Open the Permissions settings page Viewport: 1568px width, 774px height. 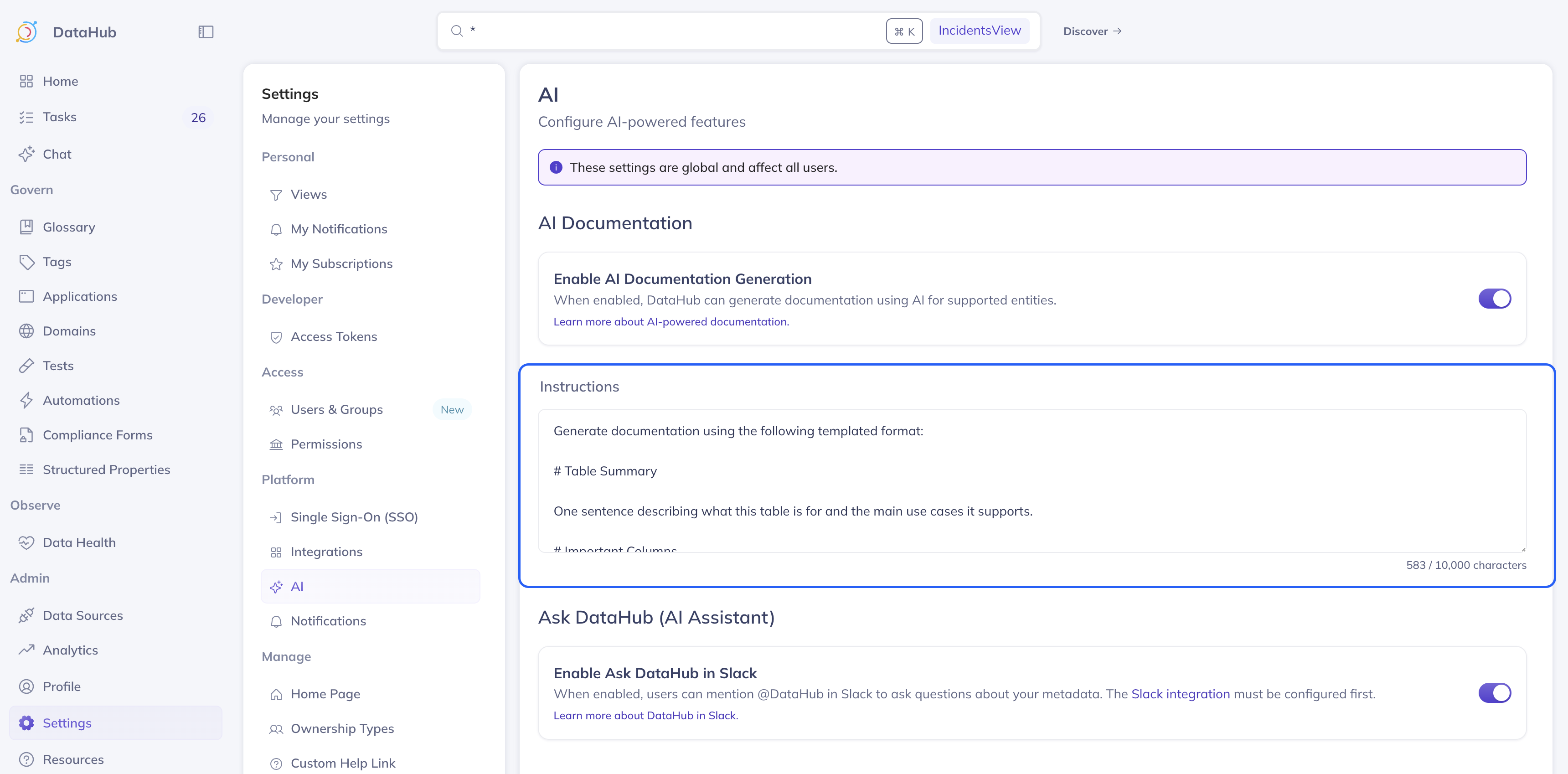pos(326,444)
